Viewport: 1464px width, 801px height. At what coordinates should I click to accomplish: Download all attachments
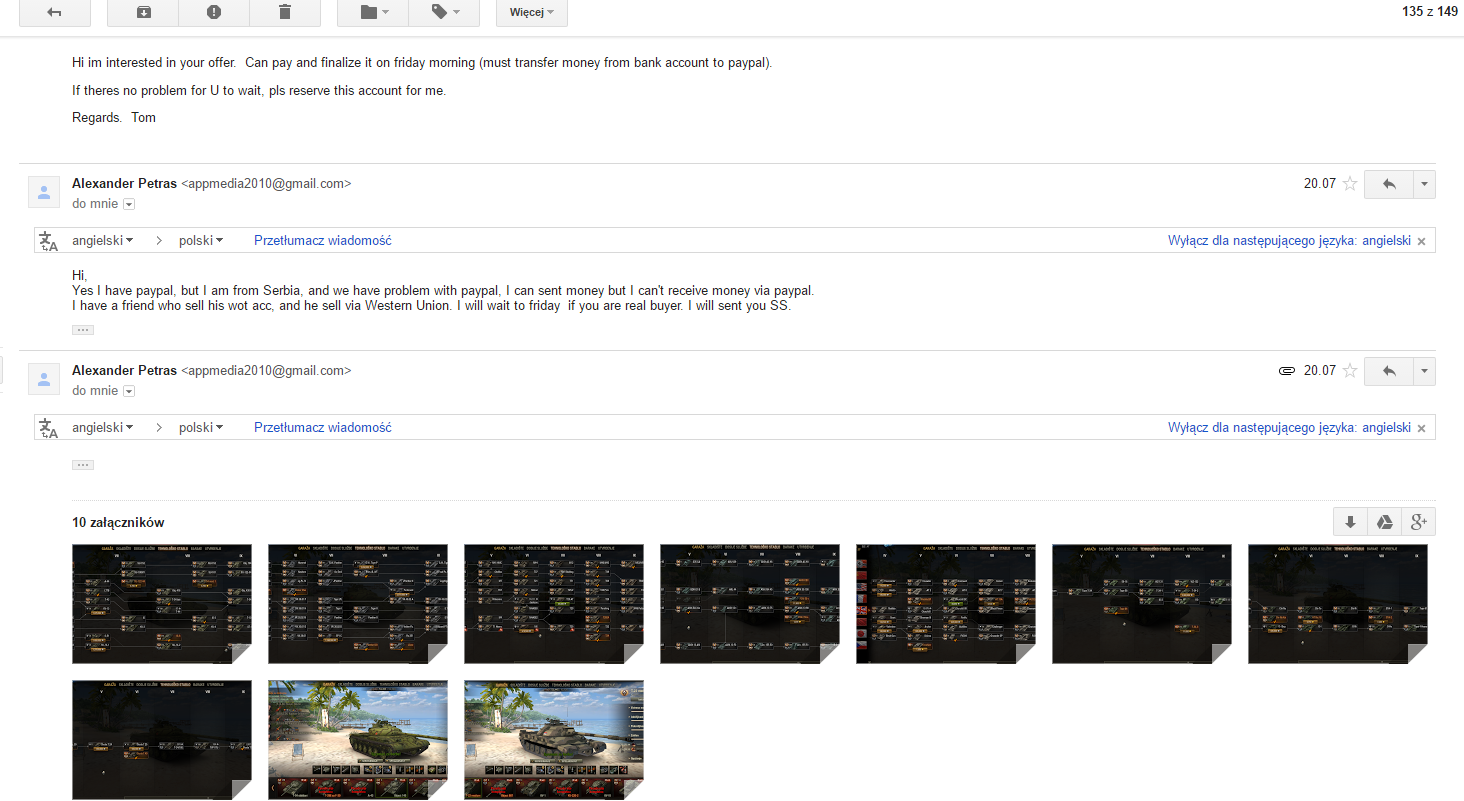(x=1350, y=522)
